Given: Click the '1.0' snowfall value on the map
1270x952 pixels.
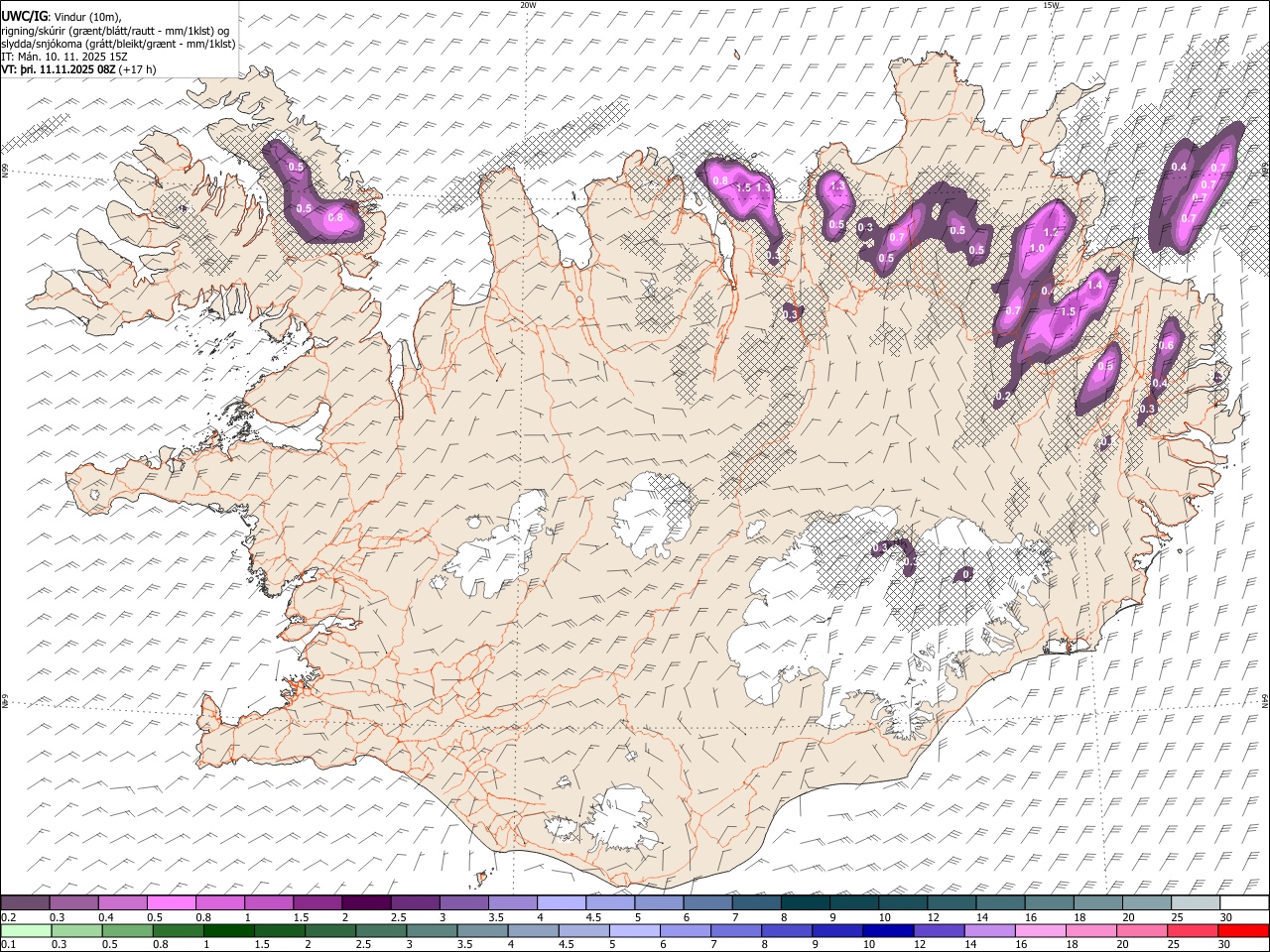Looking at the screenshot, I should tap(1038, 248).
